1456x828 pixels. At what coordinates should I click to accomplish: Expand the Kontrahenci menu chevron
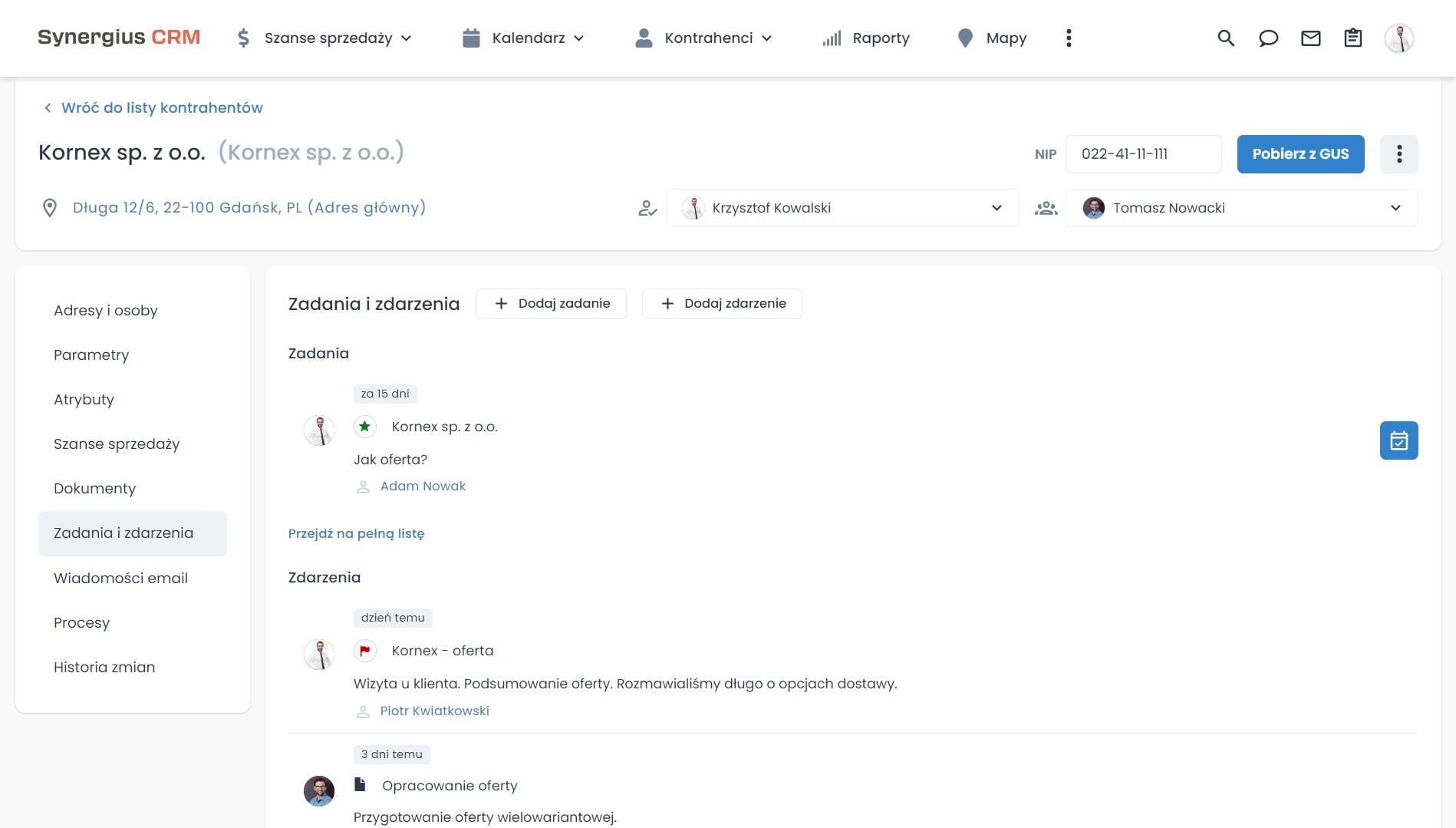(x=767, y=38)
